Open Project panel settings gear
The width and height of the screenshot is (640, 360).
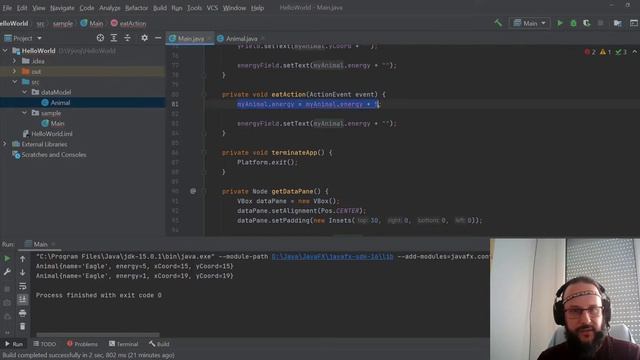pyautogui.click(x=144, y=38)
